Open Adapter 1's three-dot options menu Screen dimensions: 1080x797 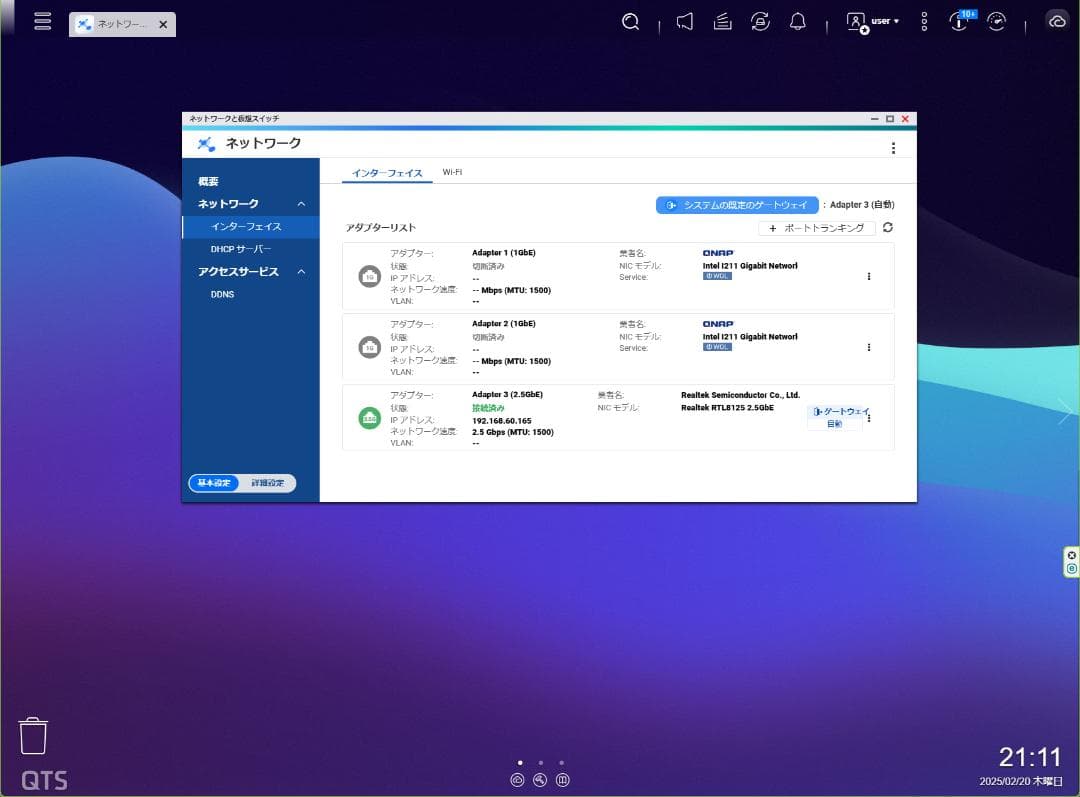coord(869,276)
